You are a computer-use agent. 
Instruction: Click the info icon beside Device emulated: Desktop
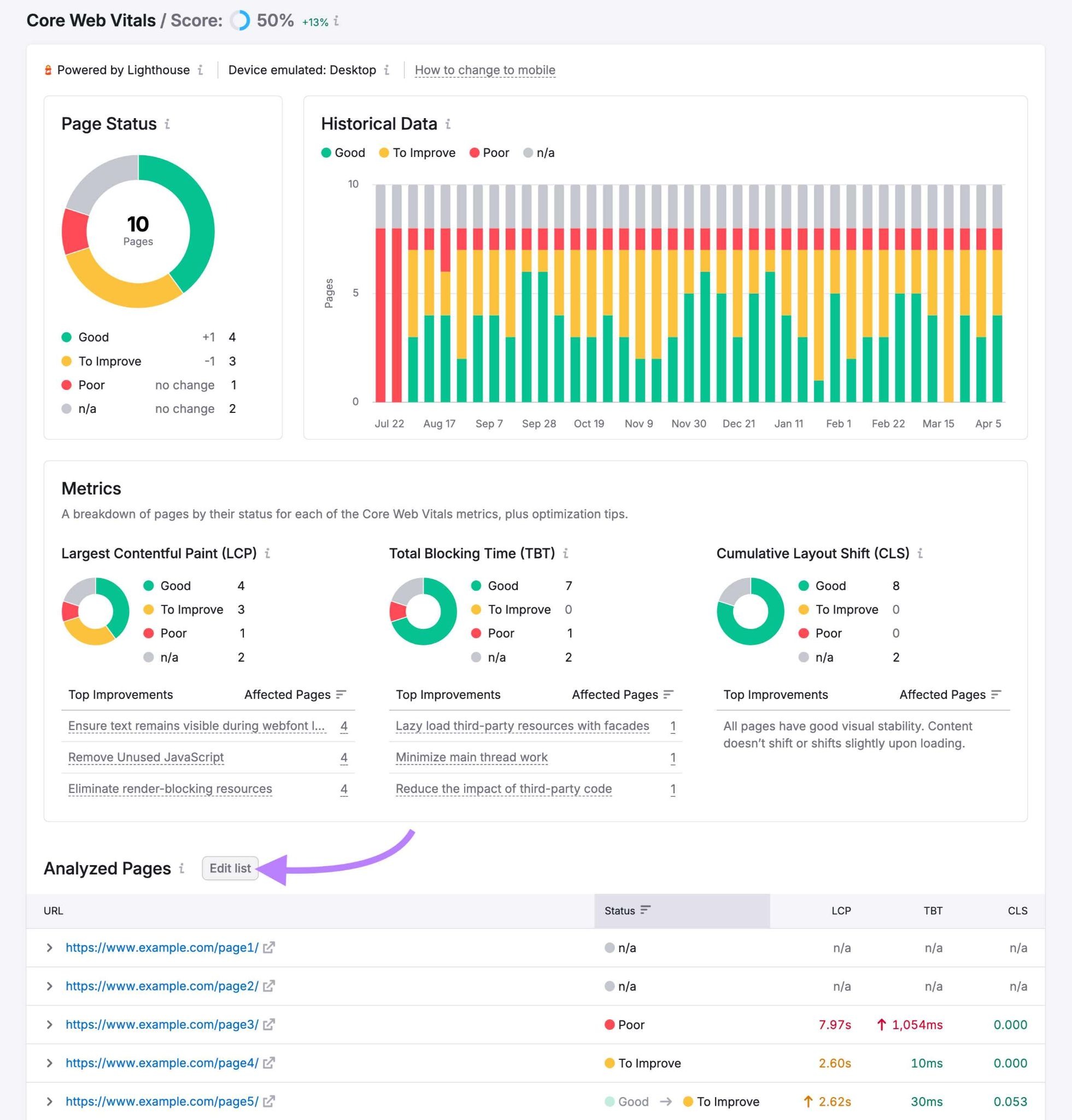[x=386, y=69]
